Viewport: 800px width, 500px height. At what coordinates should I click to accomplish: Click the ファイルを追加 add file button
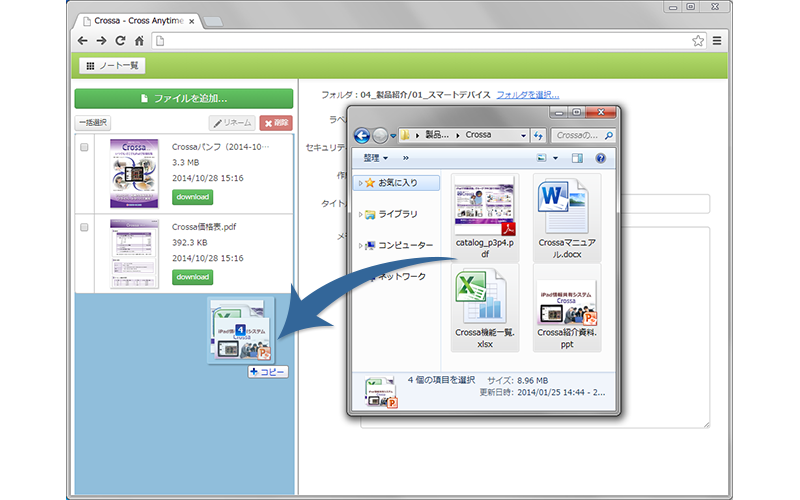(184, 98)
